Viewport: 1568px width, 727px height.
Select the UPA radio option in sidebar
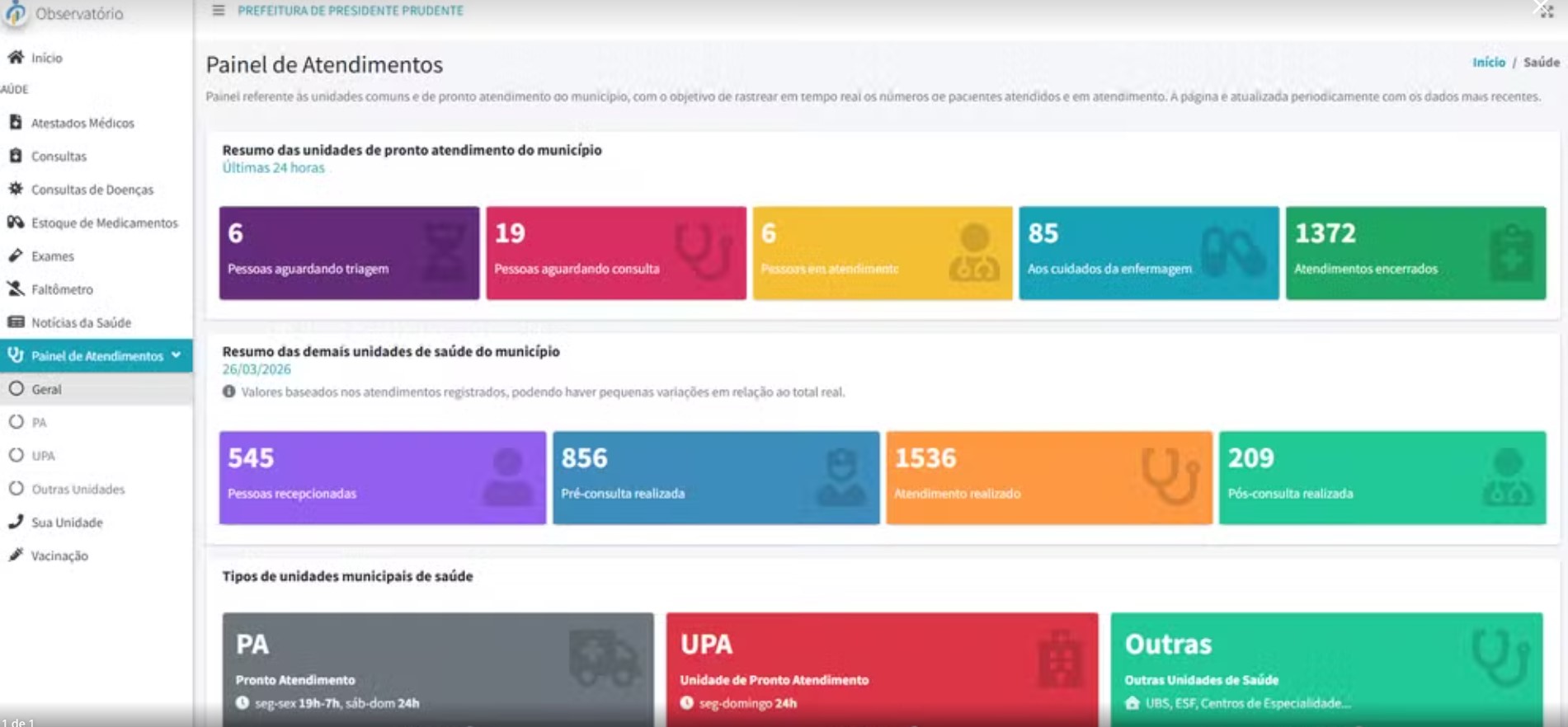tap(16, 456)
